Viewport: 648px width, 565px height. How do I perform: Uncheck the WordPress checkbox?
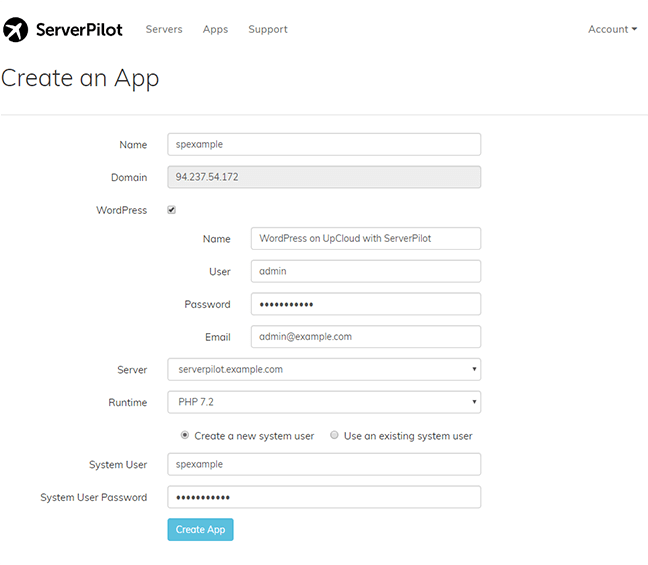[x=172, y=210]
